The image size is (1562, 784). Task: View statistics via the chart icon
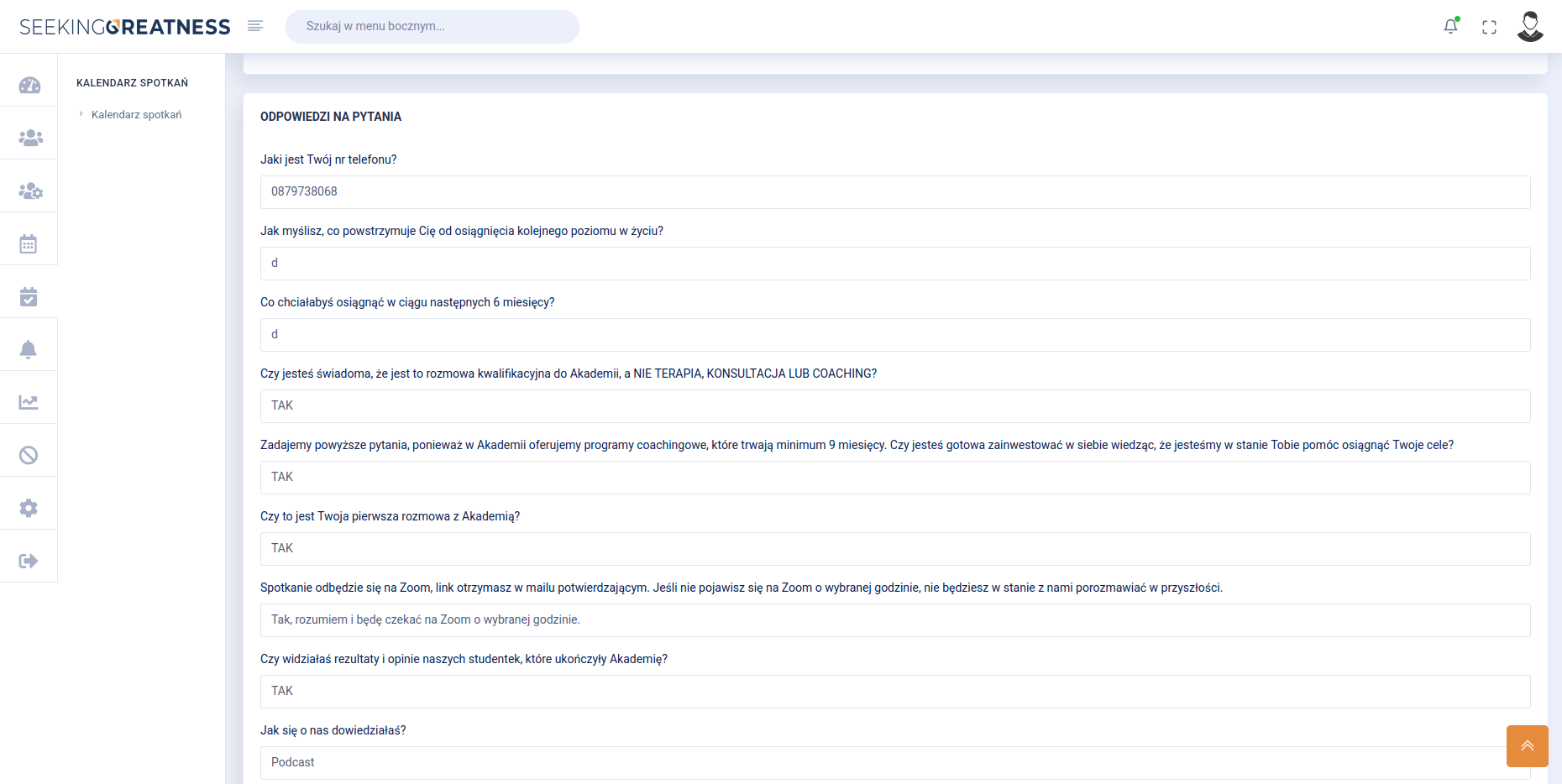(x=29, y=400)
